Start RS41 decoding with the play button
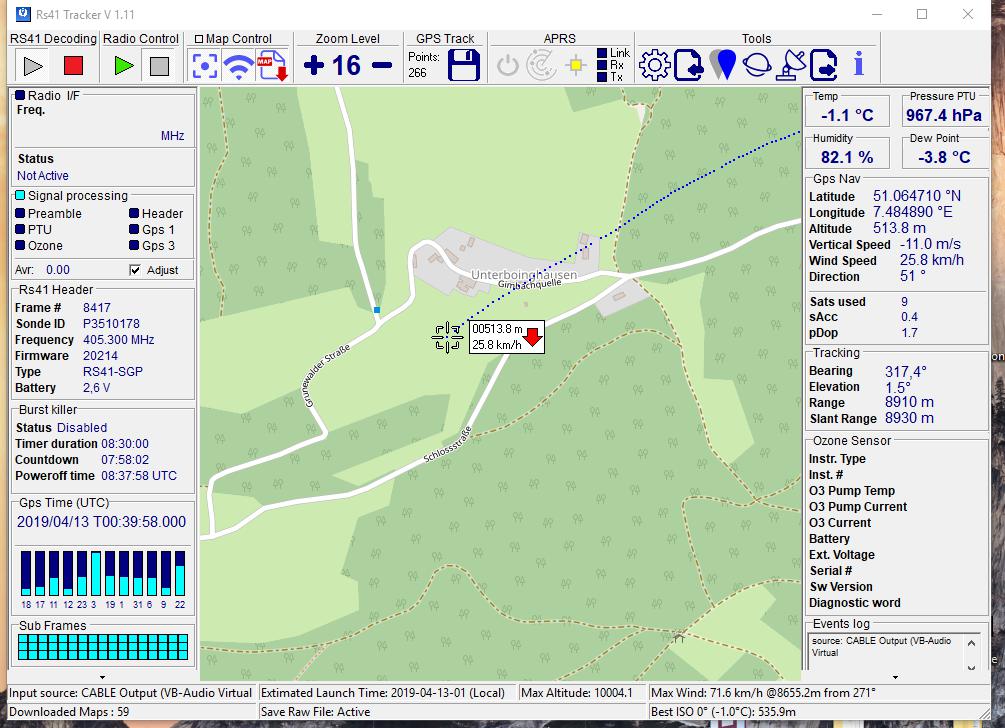The width and height of the screenshot is (1005, 728). pos(33,66)
